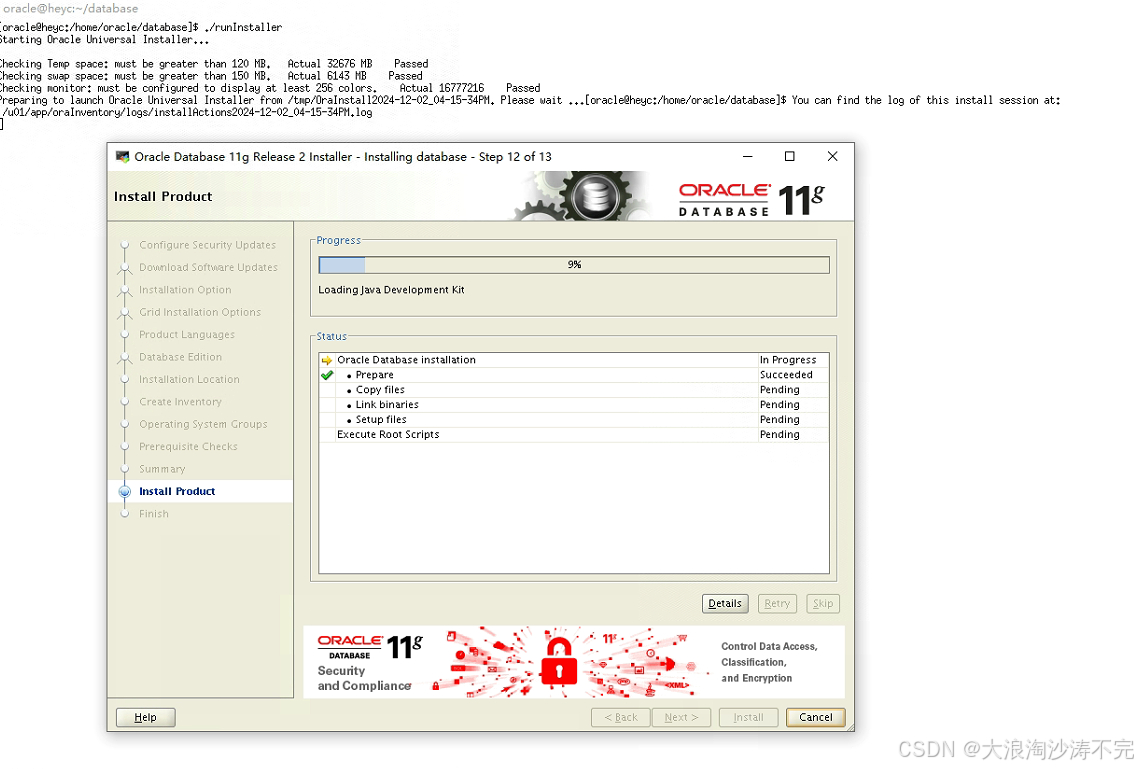
Task: Select Configure Security Updates step
Action: tap(208, 245)
